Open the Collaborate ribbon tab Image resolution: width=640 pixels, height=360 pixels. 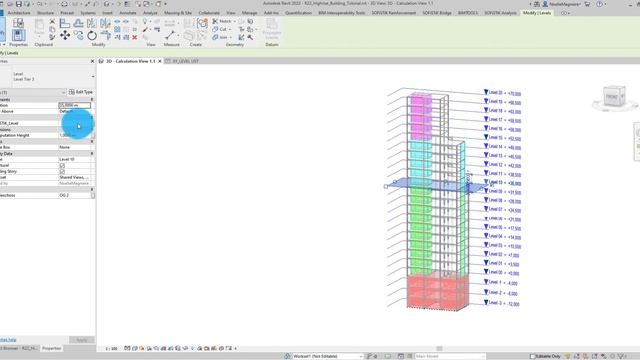click(209, 13)
